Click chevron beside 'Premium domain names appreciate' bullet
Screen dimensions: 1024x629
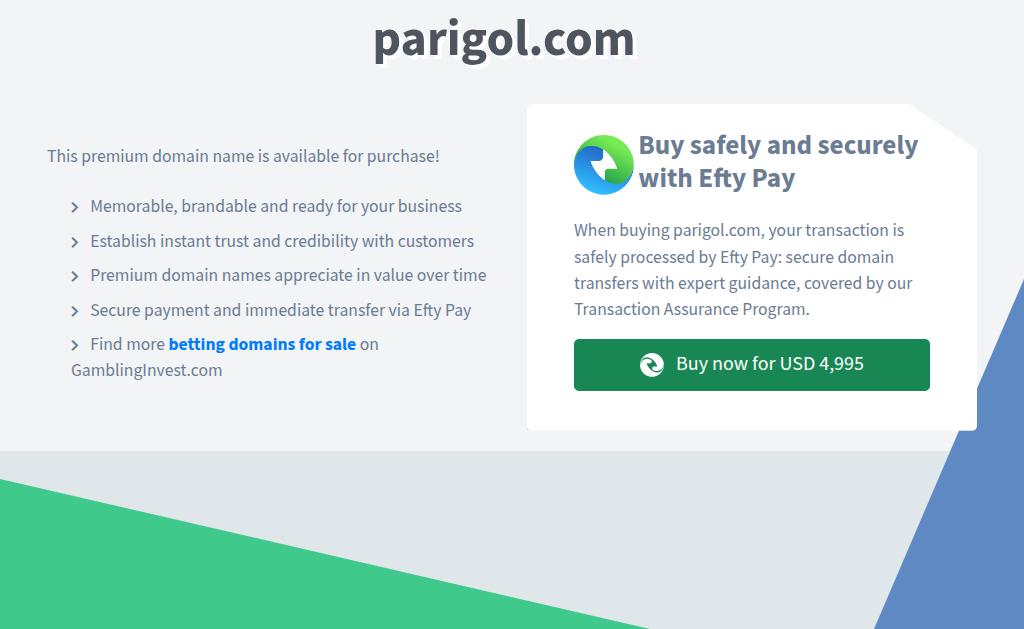click(74, 277)
